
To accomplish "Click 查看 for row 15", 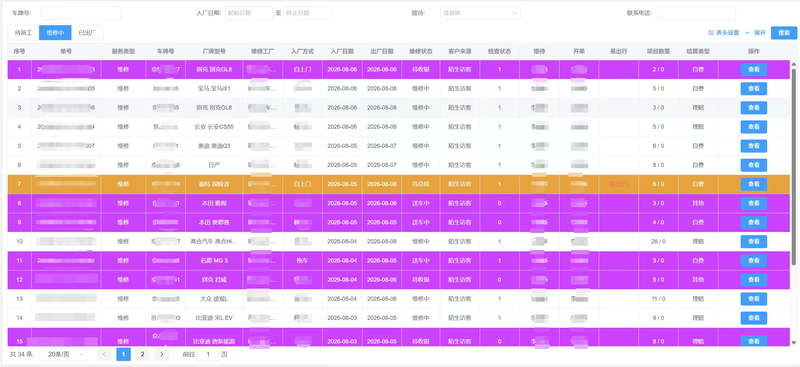I will point(754,340).
